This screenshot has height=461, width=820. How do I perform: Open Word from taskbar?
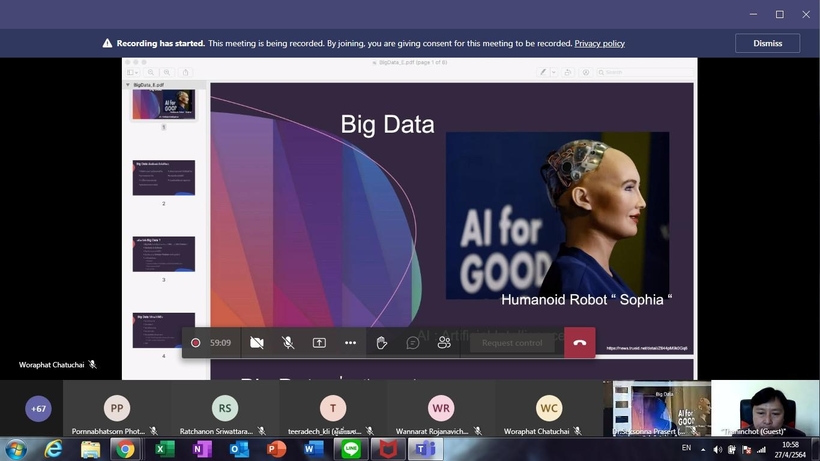pyautogui.click(x=313, y=450)
